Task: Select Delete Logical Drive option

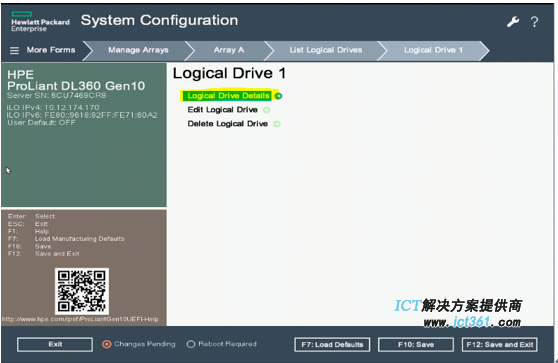Action: [x=227, y=124]
